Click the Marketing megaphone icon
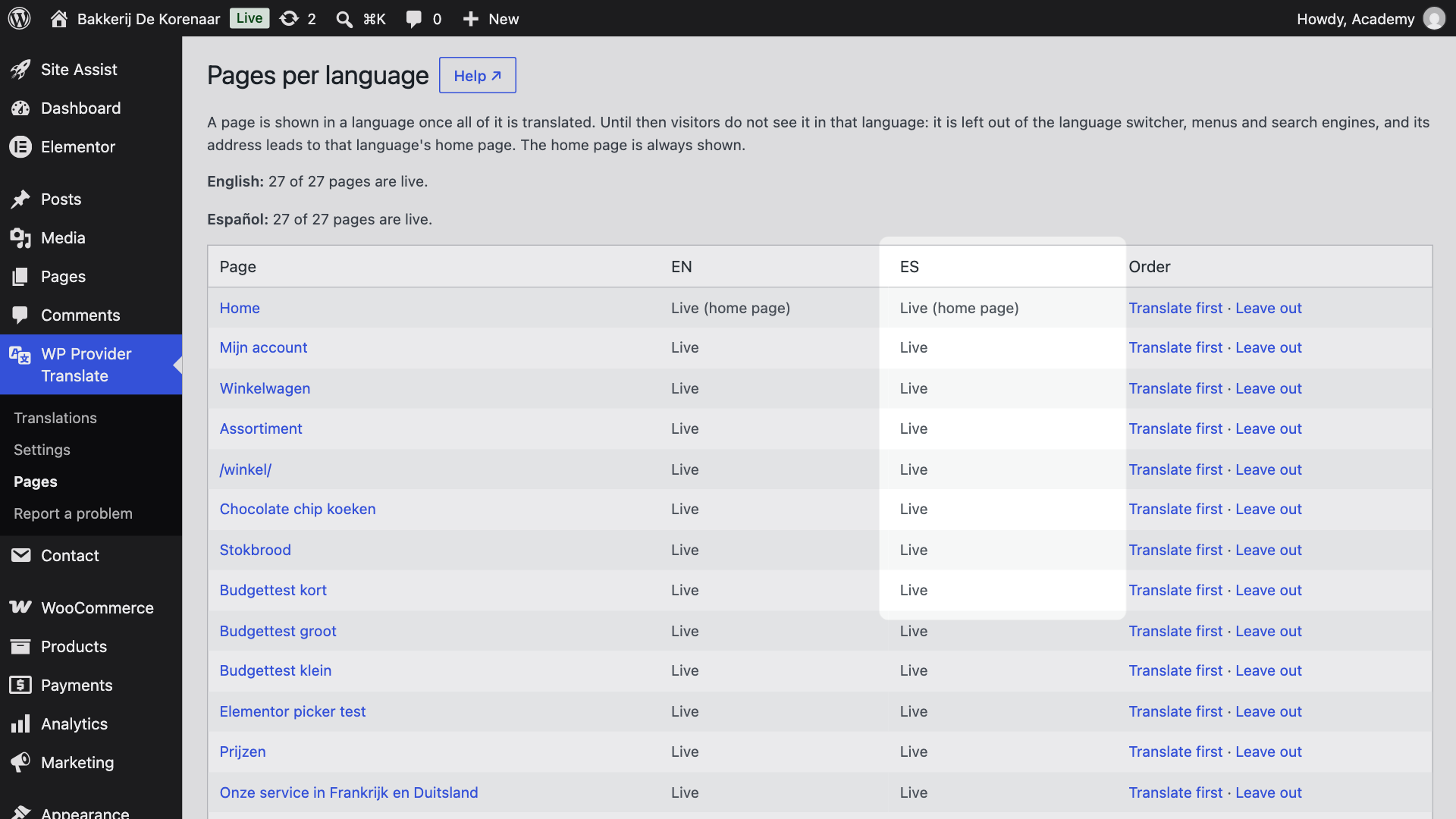The width and height of the screenshot is (1456, 819). (x=20, y=762)
